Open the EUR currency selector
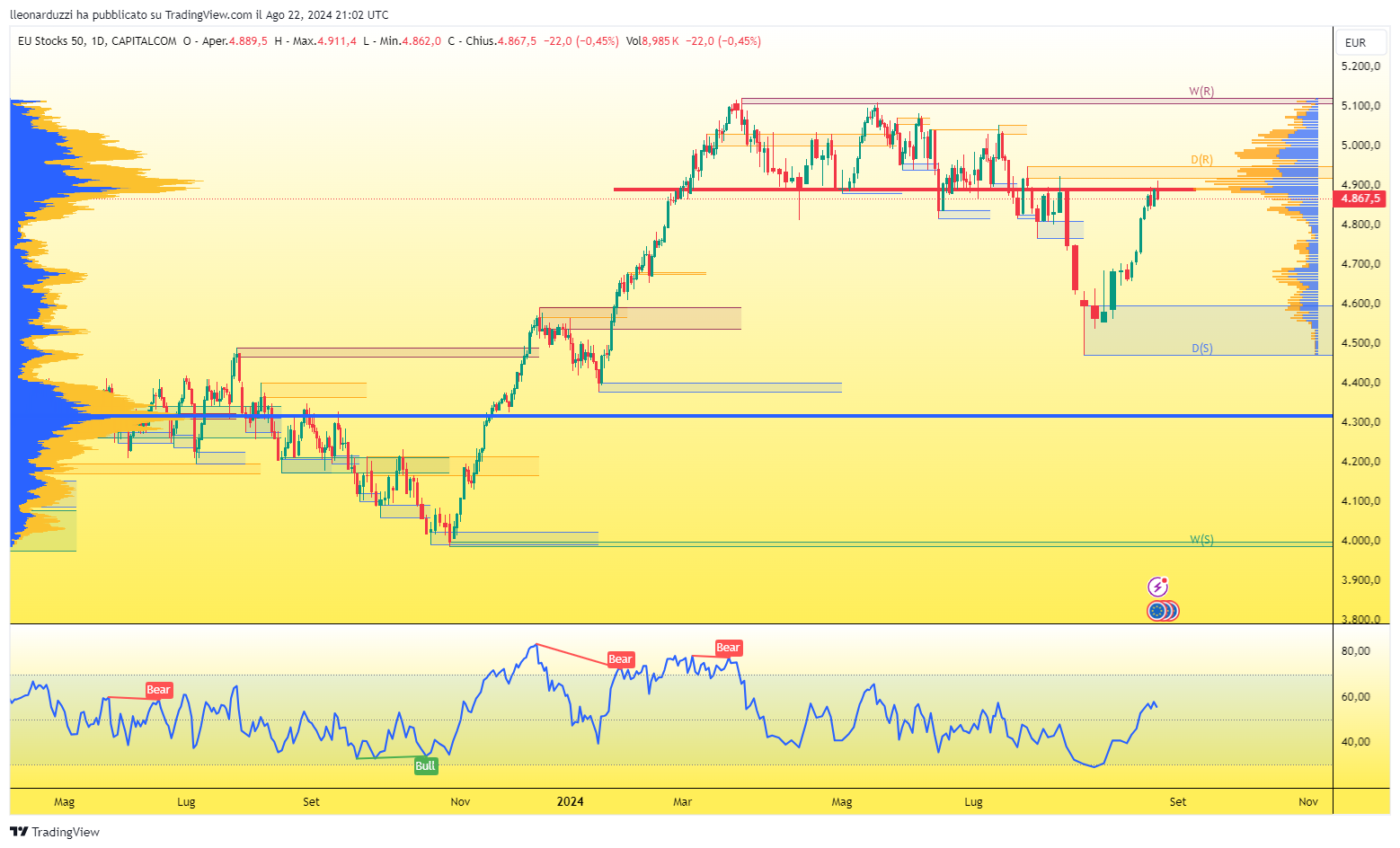This screenshot has height=848, width=1400. (x=1360, y=42)
